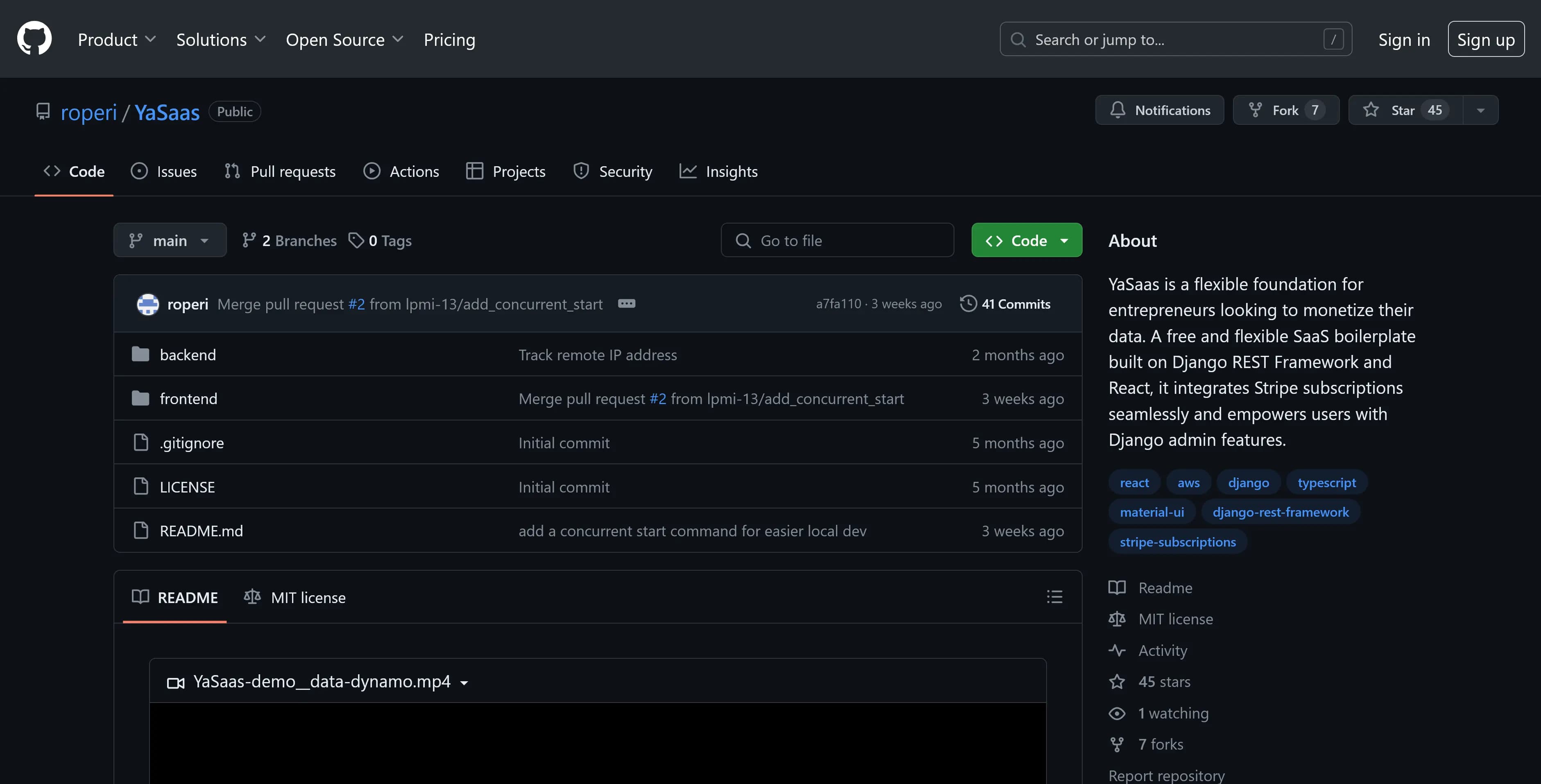The width and height of the screenshot is (1541, 784).
Task: Open the main branch selector
Action: (170, 240)
